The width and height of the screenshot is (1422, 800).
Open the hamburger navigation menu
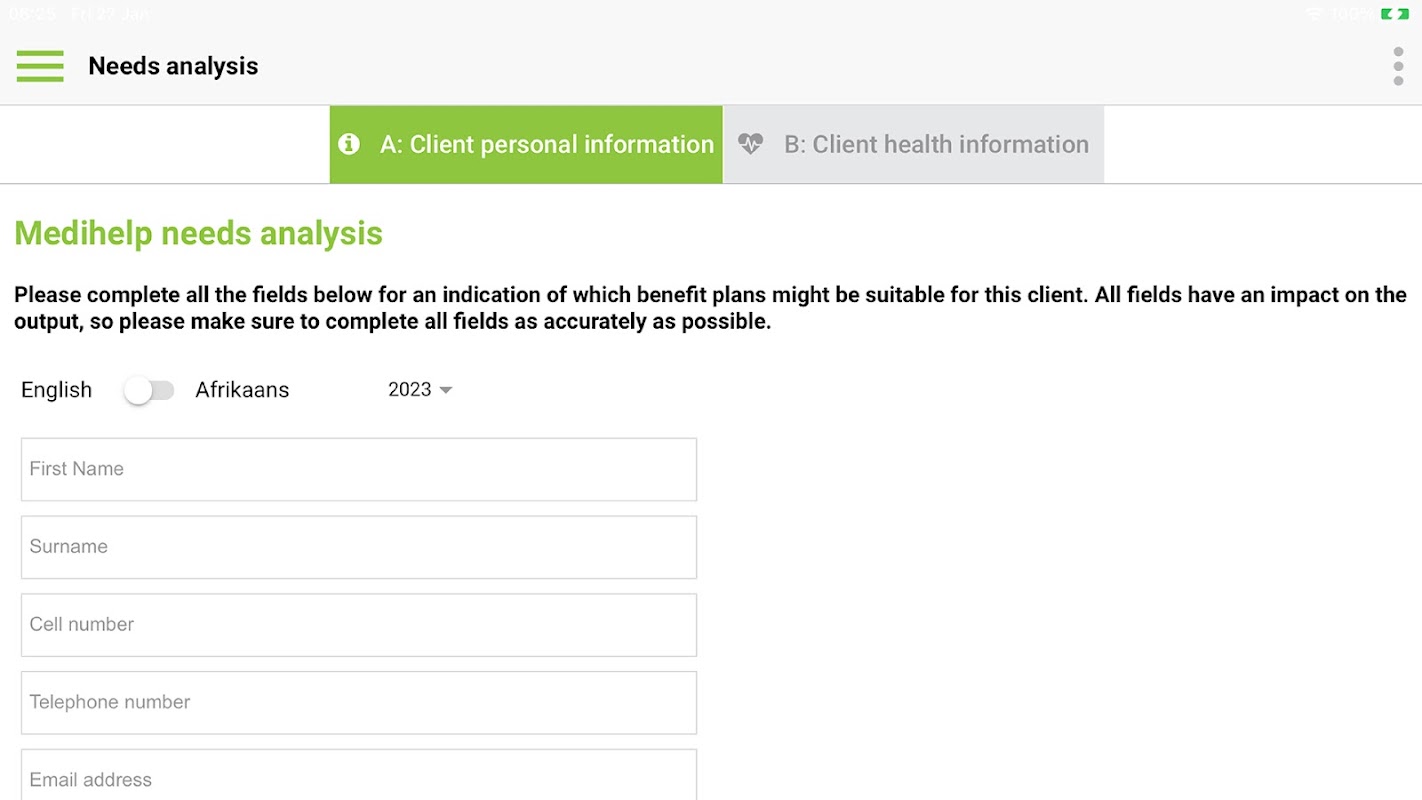coord(40,66)
